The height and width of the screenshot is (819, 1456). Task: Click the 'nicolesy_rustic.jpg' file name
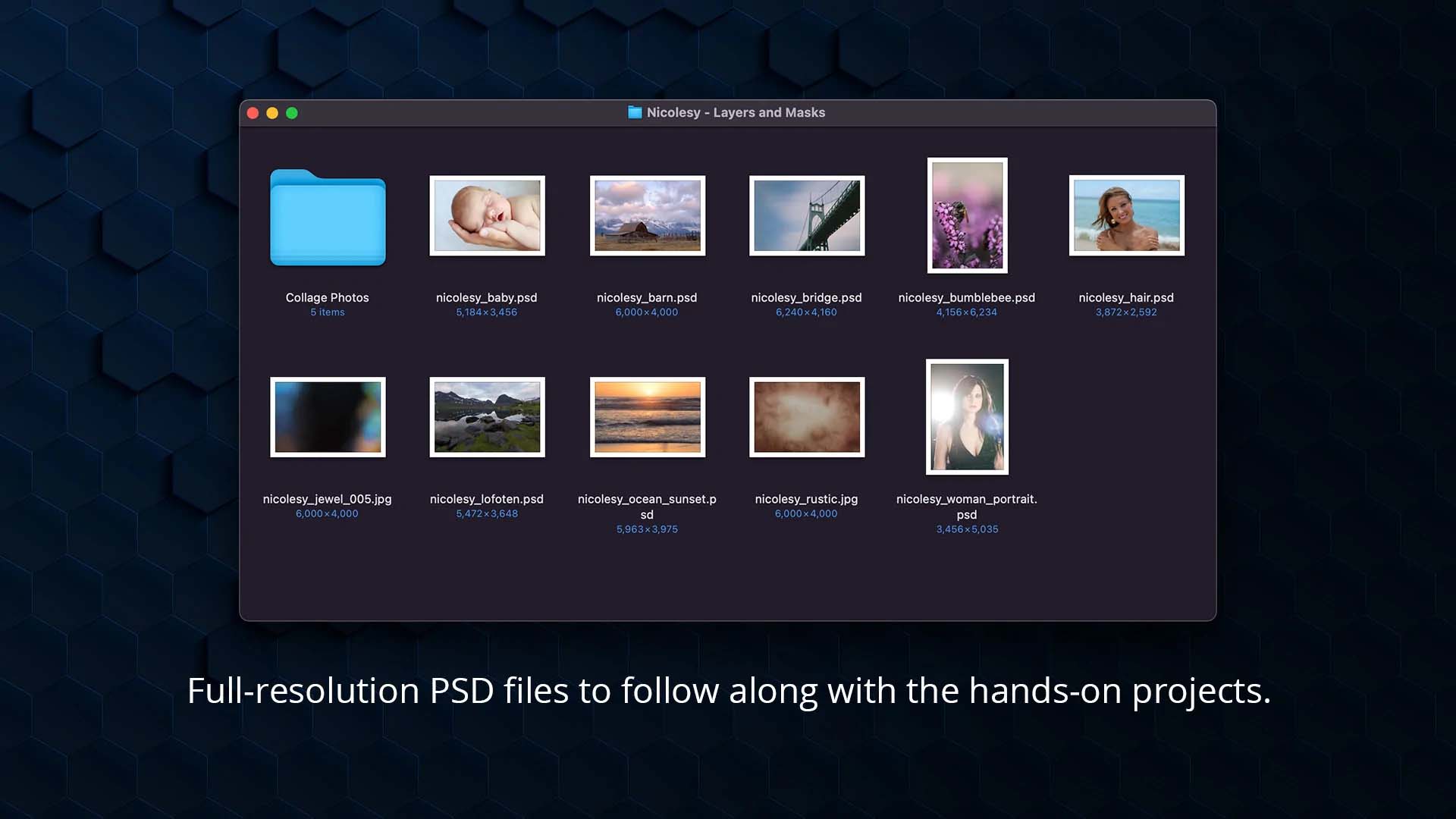(x=807, y=499)
